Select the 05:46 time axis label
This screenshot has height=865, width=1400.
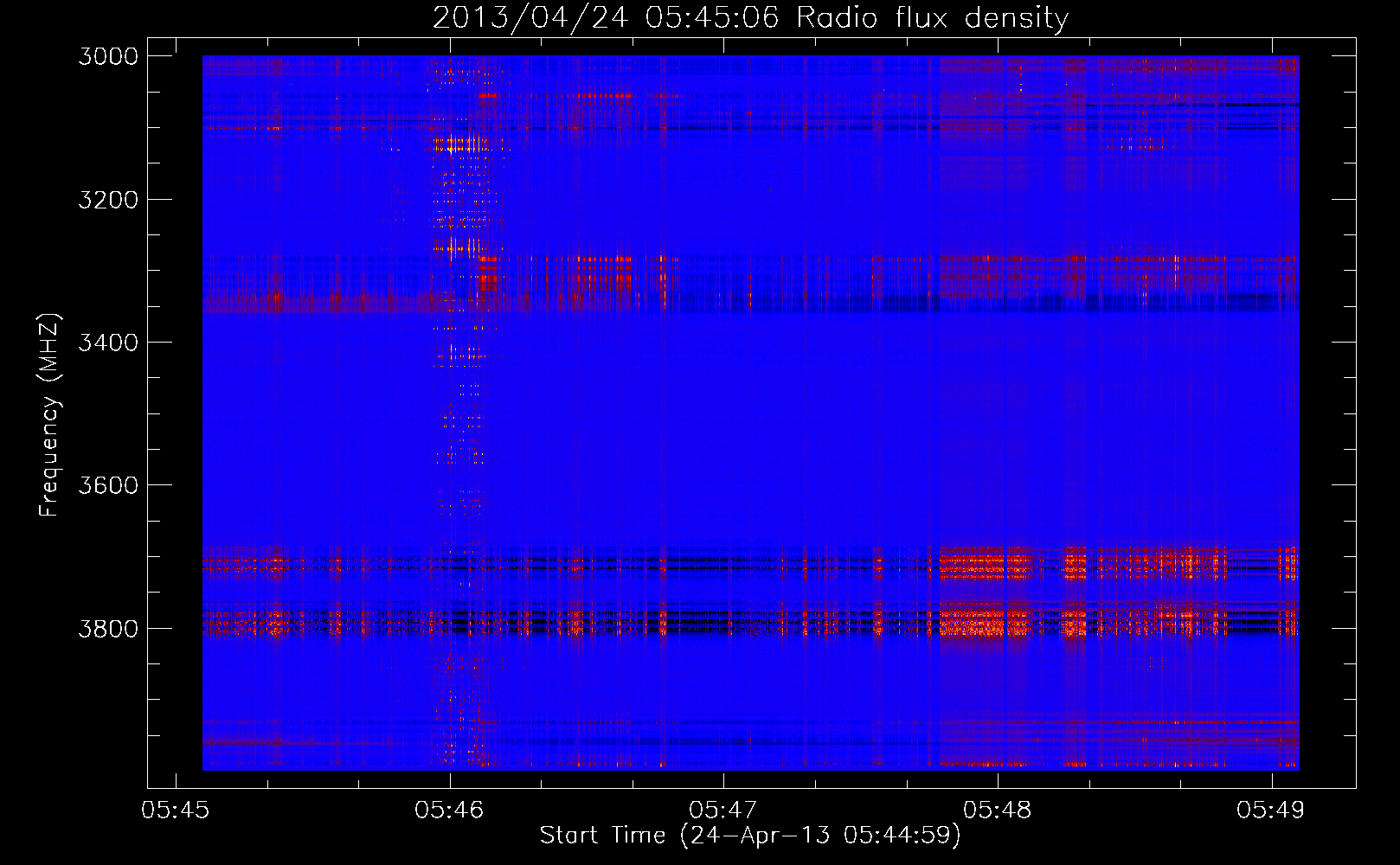(449, 810)
